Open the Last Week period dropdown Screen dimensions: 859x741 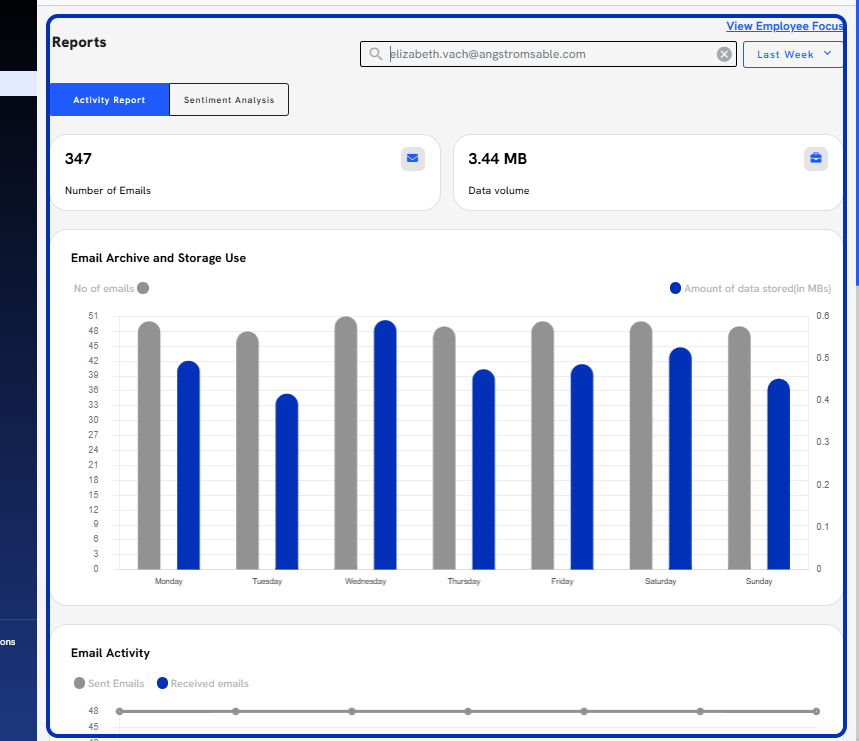(x=793, y=54)
